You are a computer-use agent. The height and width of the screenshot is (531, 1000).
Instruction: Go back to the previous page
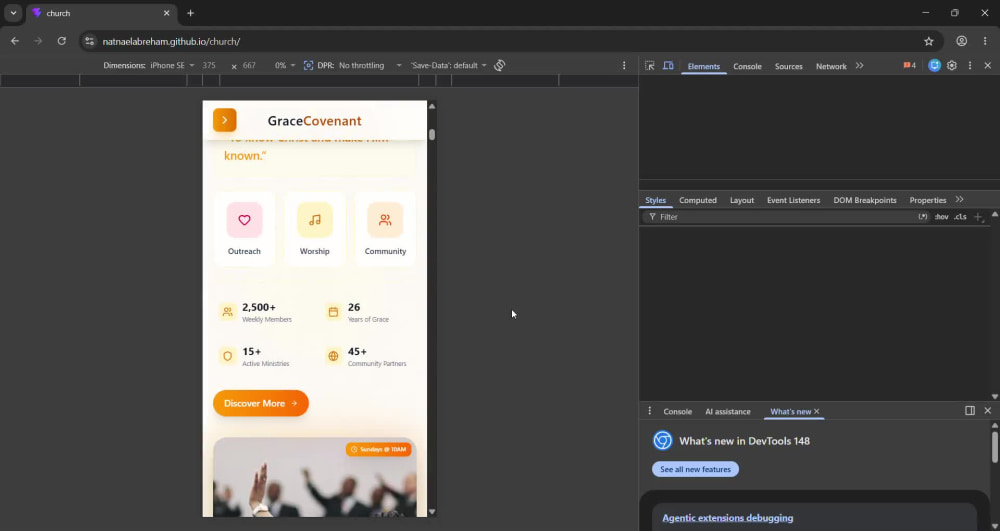pos(15,41)
